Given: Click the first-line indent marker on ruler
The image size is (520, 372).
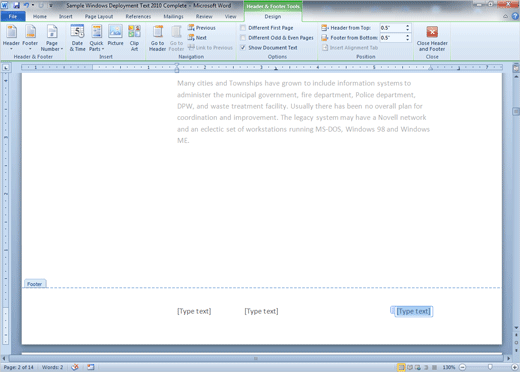Looking at the screenshot, I should point(177,65).
